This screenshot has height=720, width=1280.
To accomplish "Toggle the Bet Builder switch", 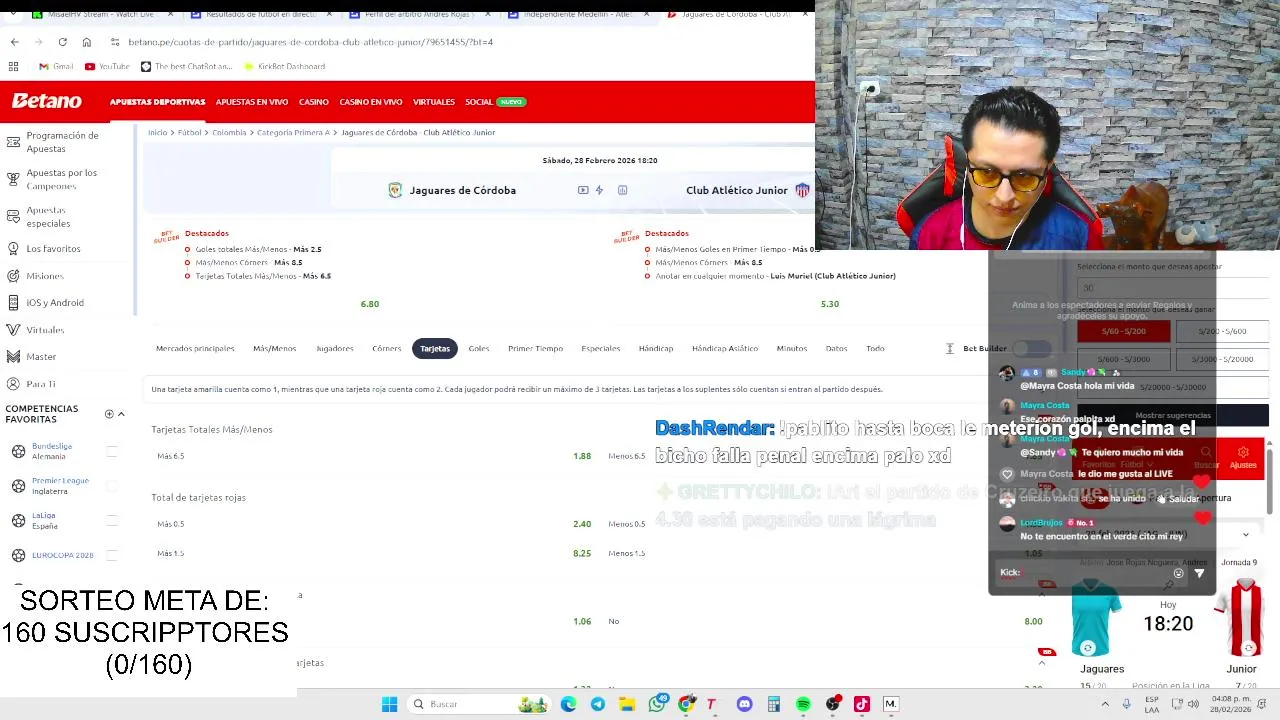I will click(x=1033, y=348).
